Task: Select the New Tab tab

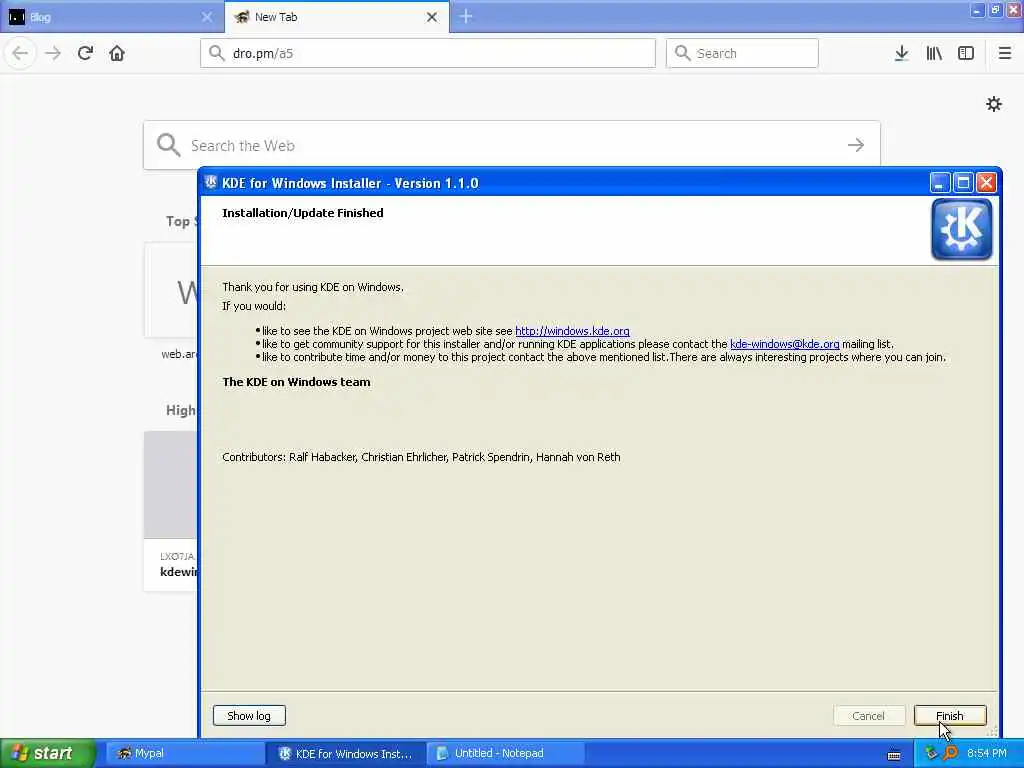Action: (x=336, y=17)
